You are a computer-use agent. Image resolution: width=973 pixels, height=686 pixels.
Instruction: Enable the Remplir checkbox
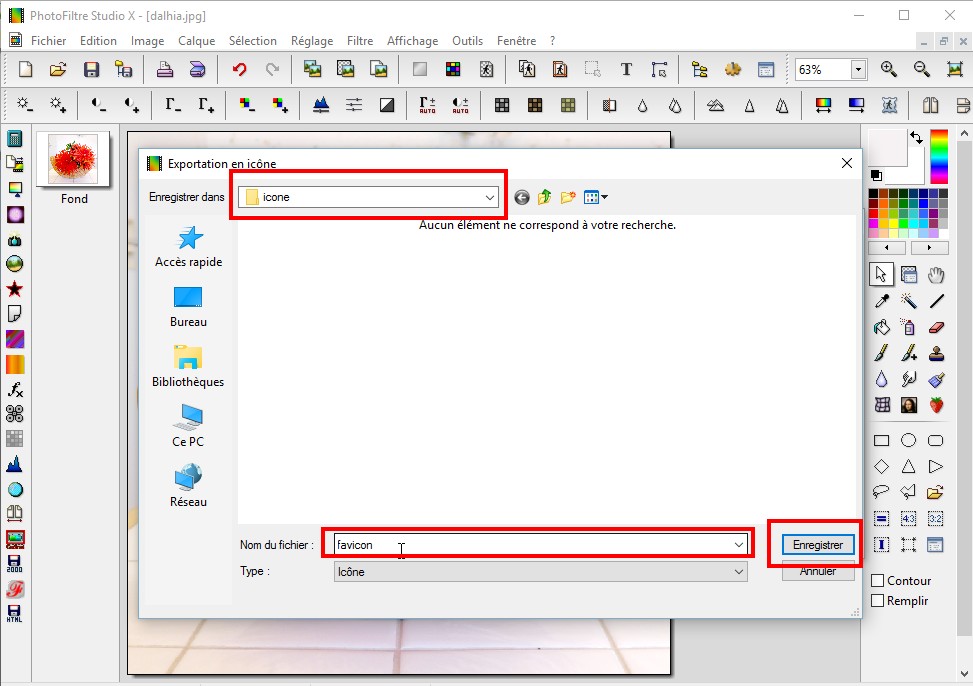(x=877, y=600)
